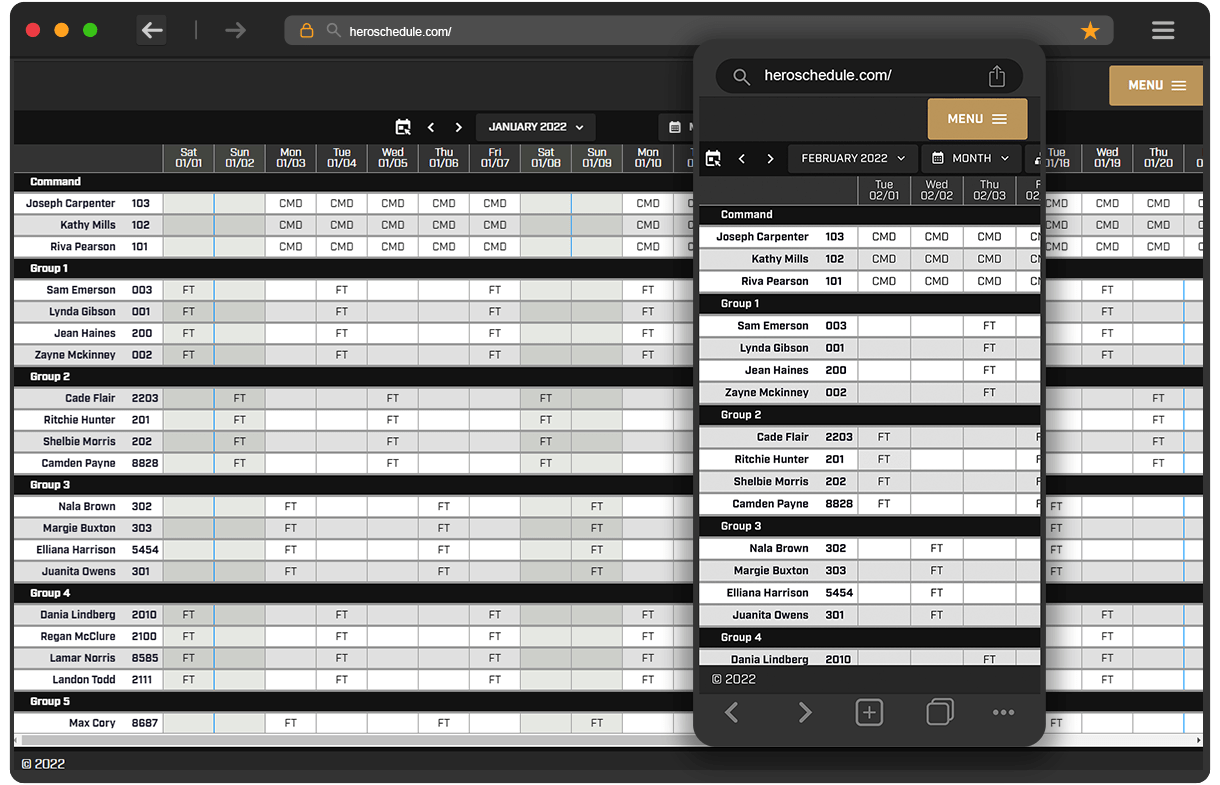Click the browser back arrow button
The image size is (1220, 785).
(x=152, y=30)
